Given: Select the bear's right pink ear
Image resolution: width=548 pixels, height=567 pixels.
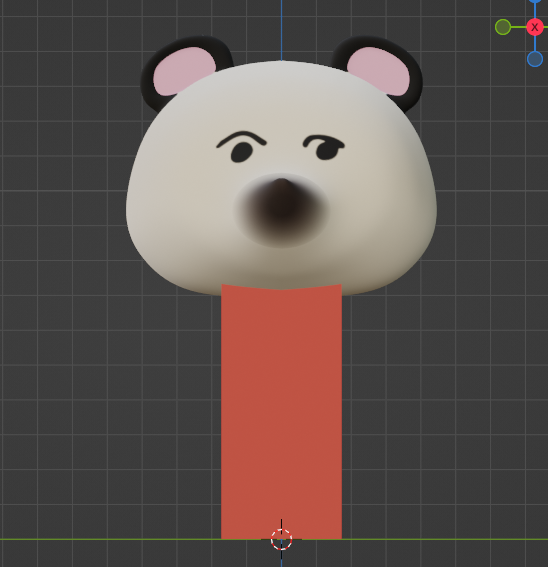Looking at the screenshot, I should tap(379, 71).
